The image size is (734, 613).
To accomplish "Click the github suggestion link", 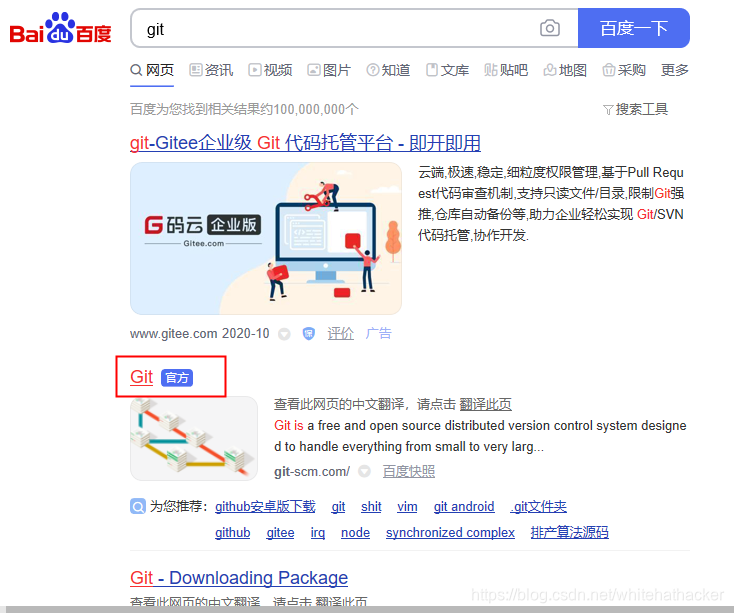I will (233, 533).
